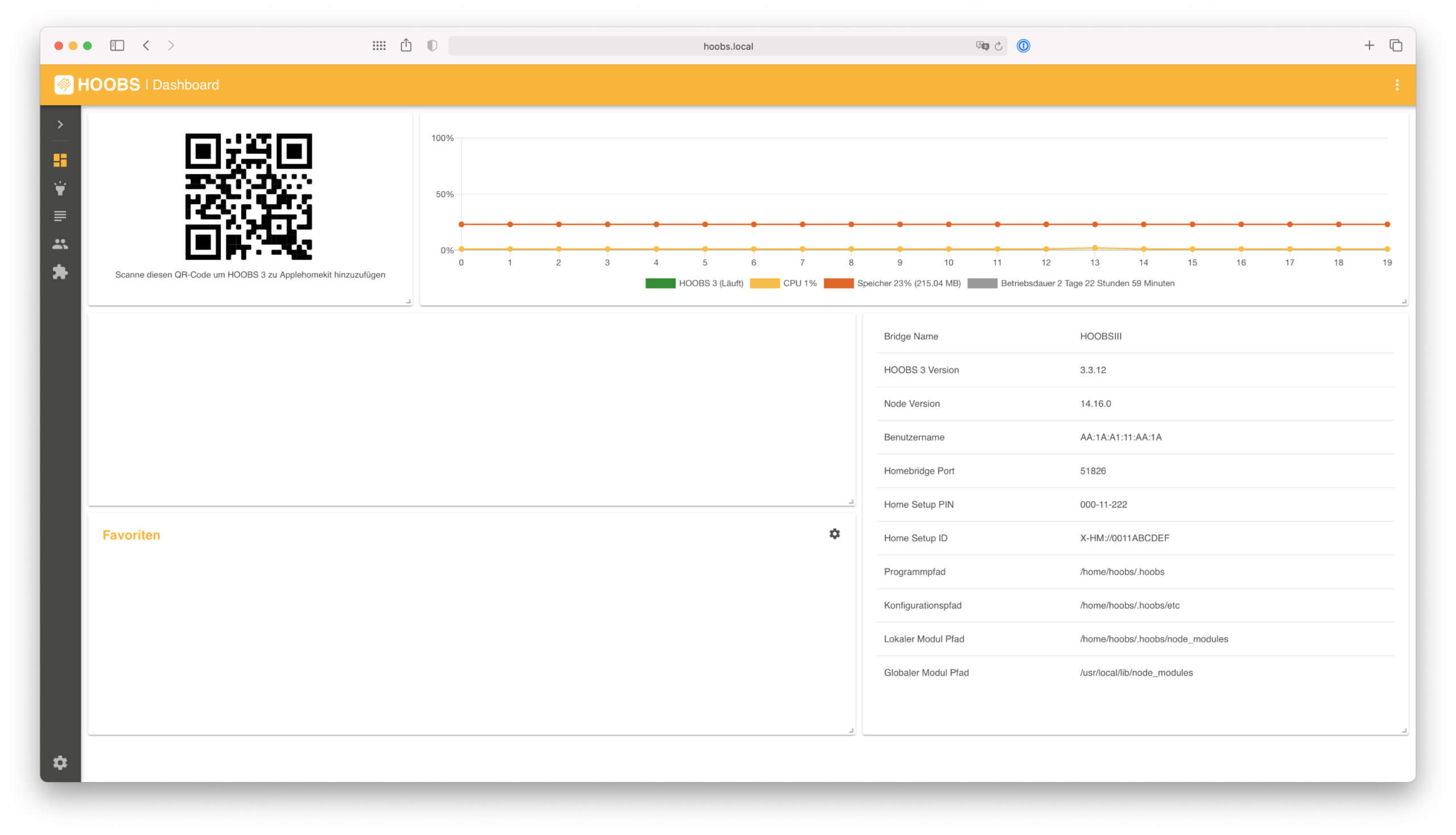Click the Favoriten heading
The width and height of the screenshot is (1456, 835).
click(131, 535)
